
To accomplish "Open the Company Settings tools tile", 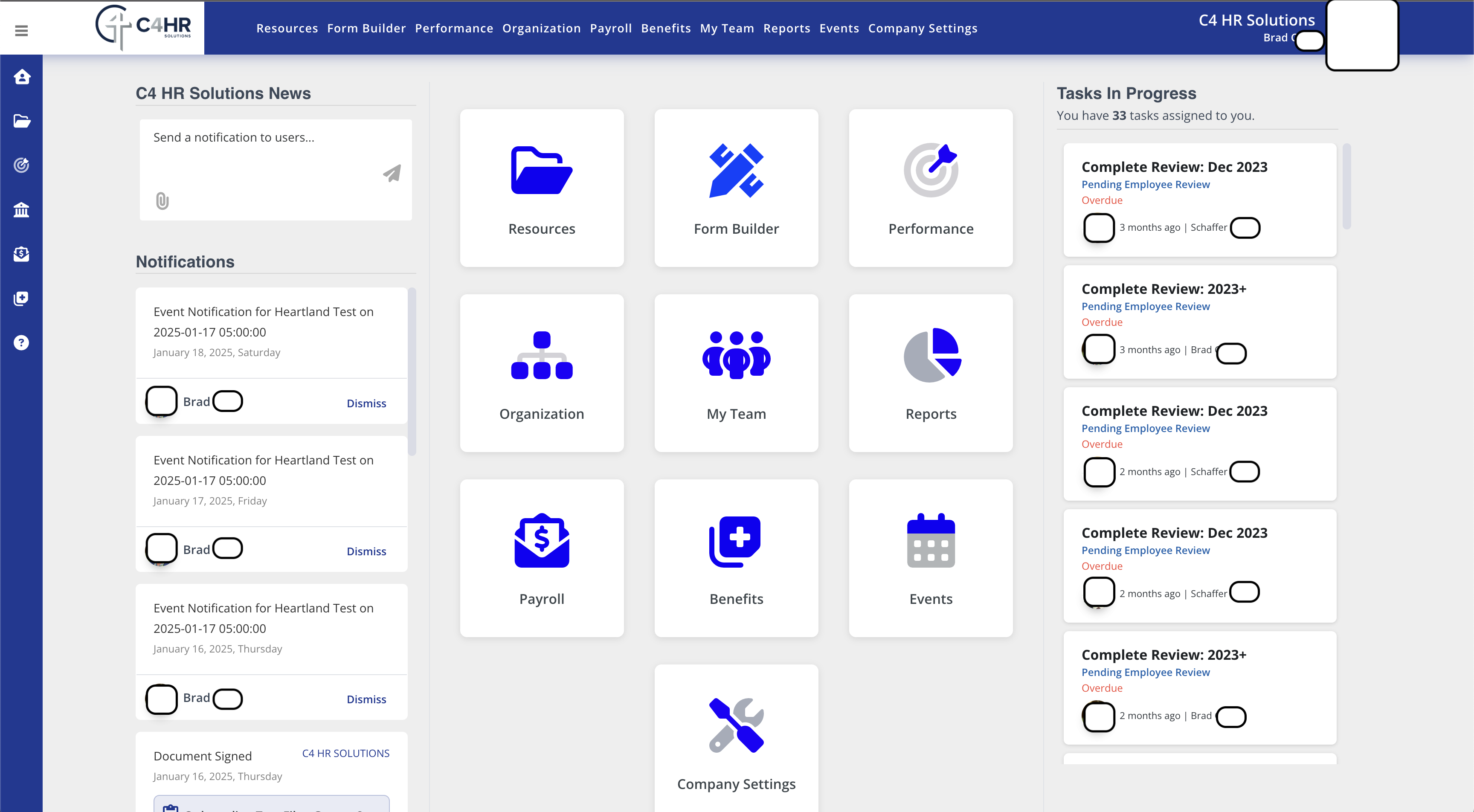I will (736, 738).
